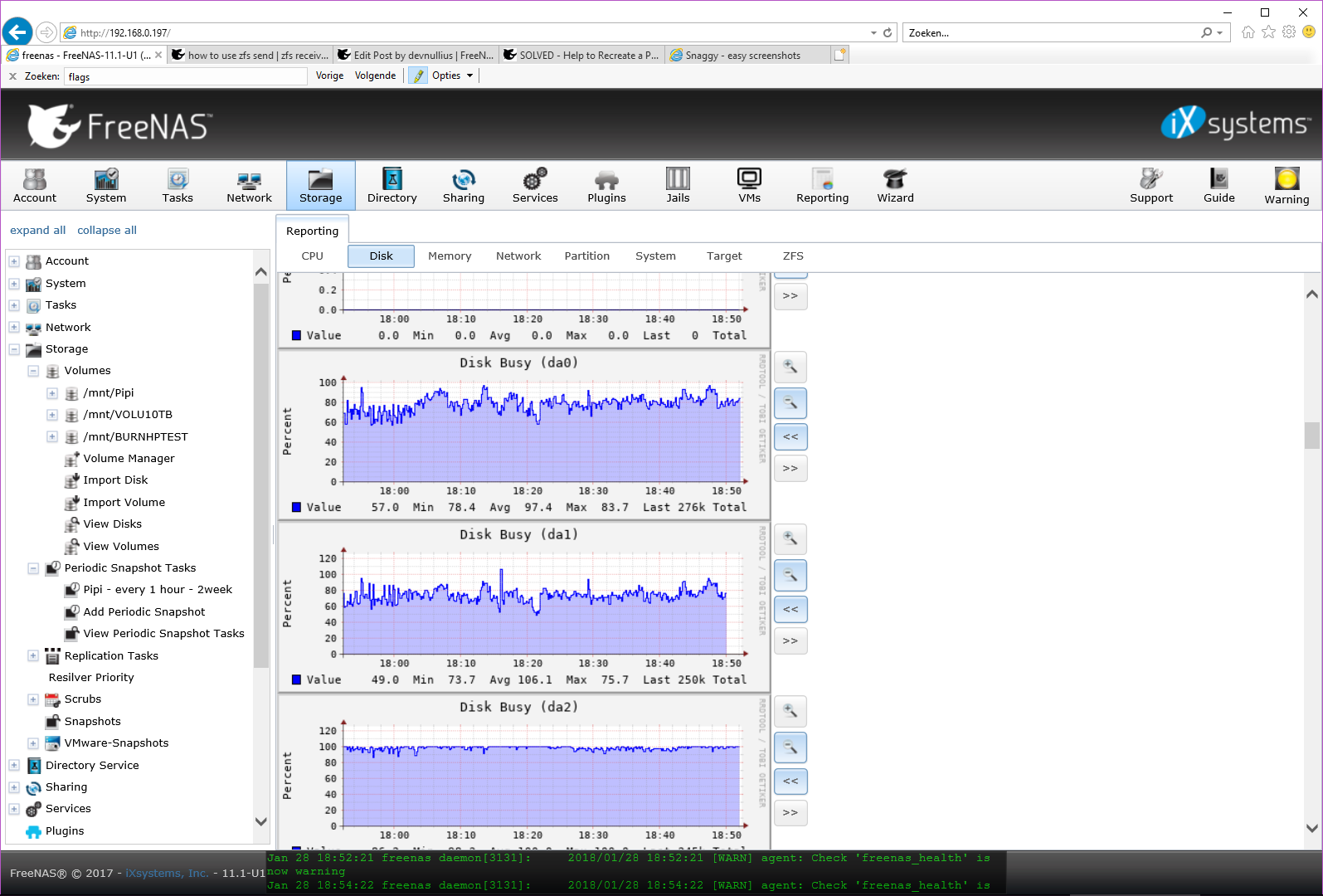
Task: Click the browser back arrow button
Action: click(x=17, y=32)
